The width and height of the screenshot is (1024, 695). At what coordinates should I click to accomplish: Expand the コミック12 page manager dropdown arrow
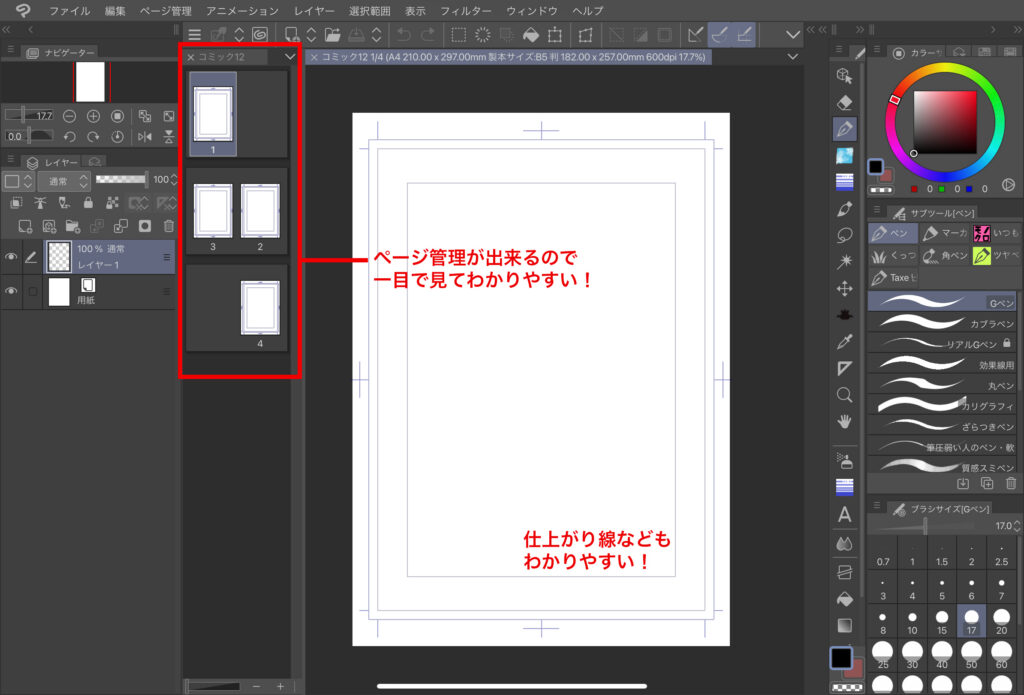pos(289,58)
